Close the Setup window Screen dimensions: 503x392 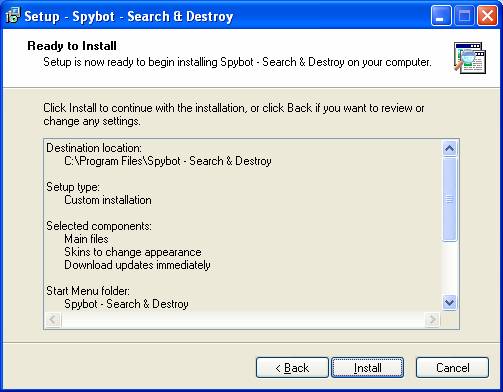tap(487, 16)
